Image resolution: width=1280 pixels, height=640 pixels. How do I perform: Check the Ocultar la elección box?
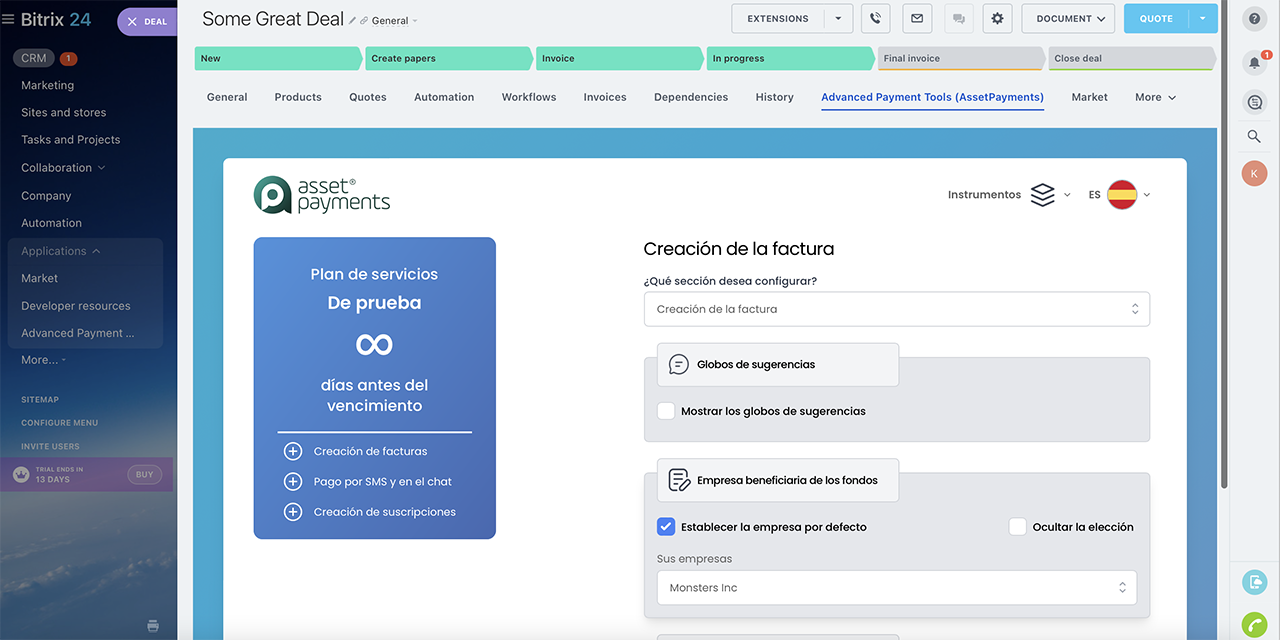pyautogui.click(x=1017, y=527)
